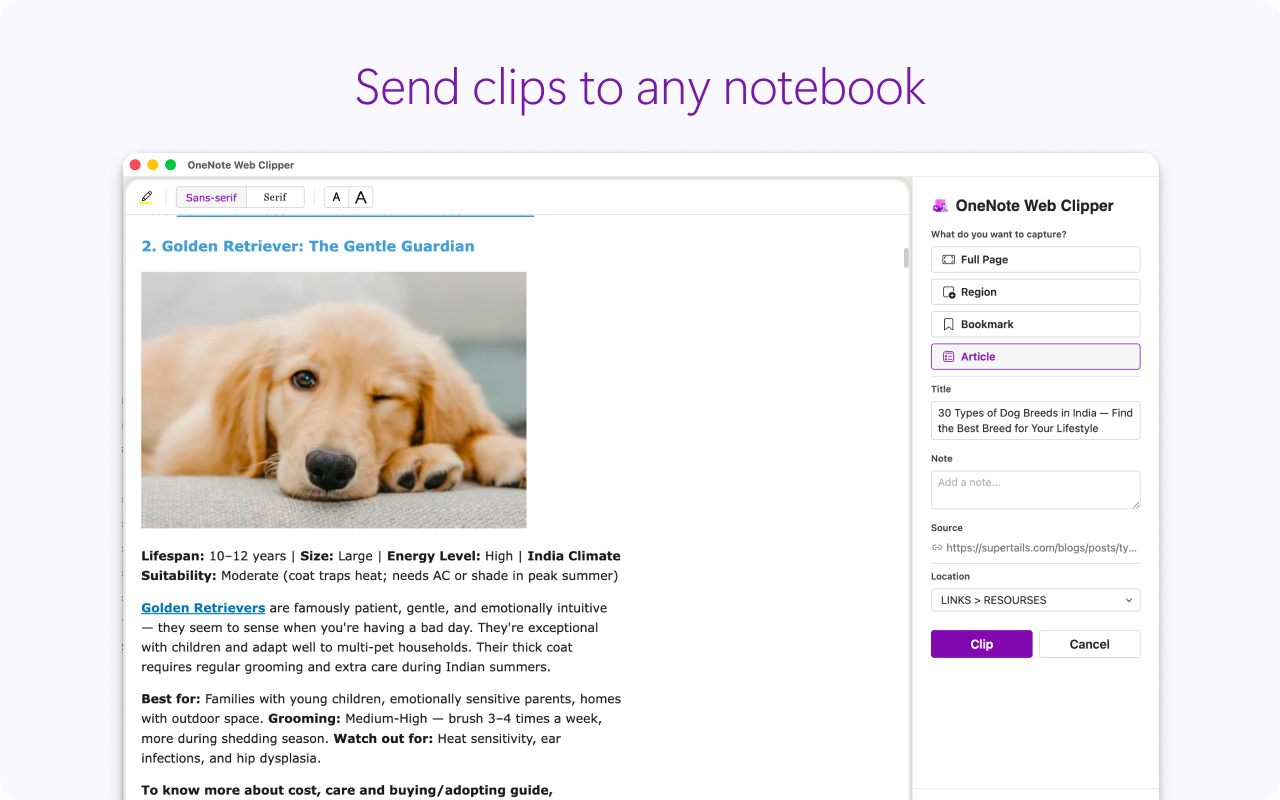1280x800 pixels.
Task: Click the Golden Retriever heading
Action: coord(308,246)
